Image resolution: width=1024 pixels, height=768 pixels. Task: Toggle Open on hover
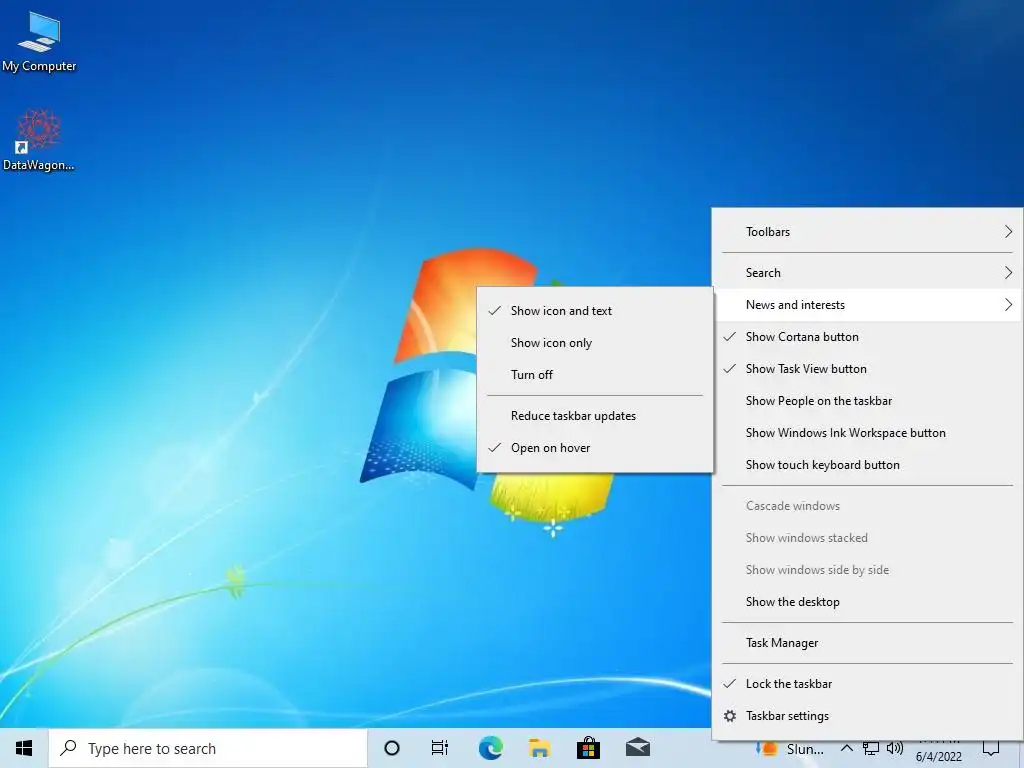[595, 448]
